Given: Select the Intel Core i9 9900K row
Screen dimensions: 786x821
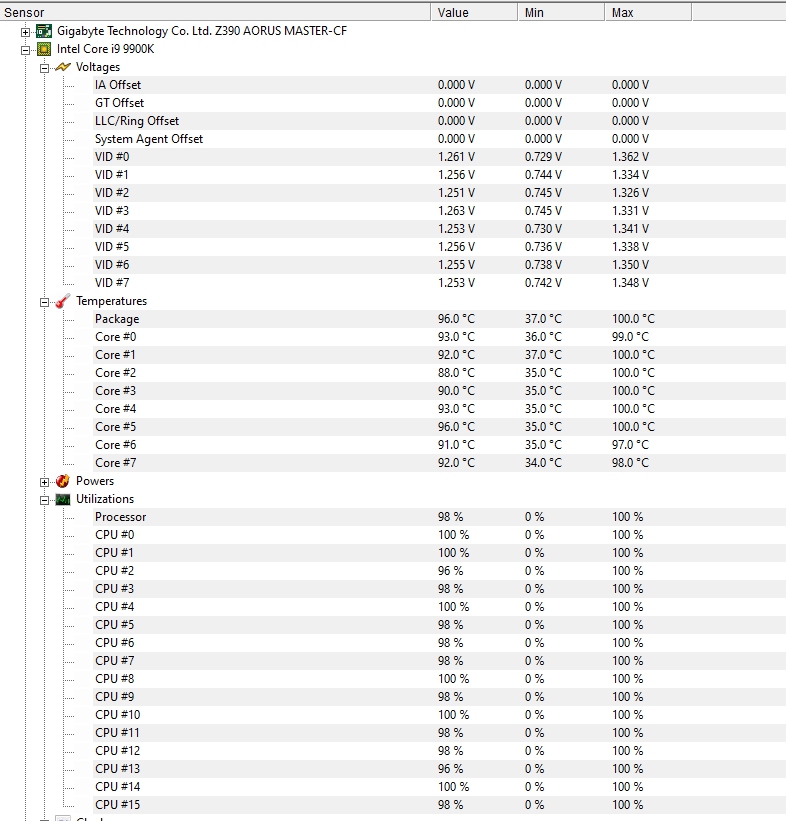Looking at the screenshot, I should pos(105,49).
